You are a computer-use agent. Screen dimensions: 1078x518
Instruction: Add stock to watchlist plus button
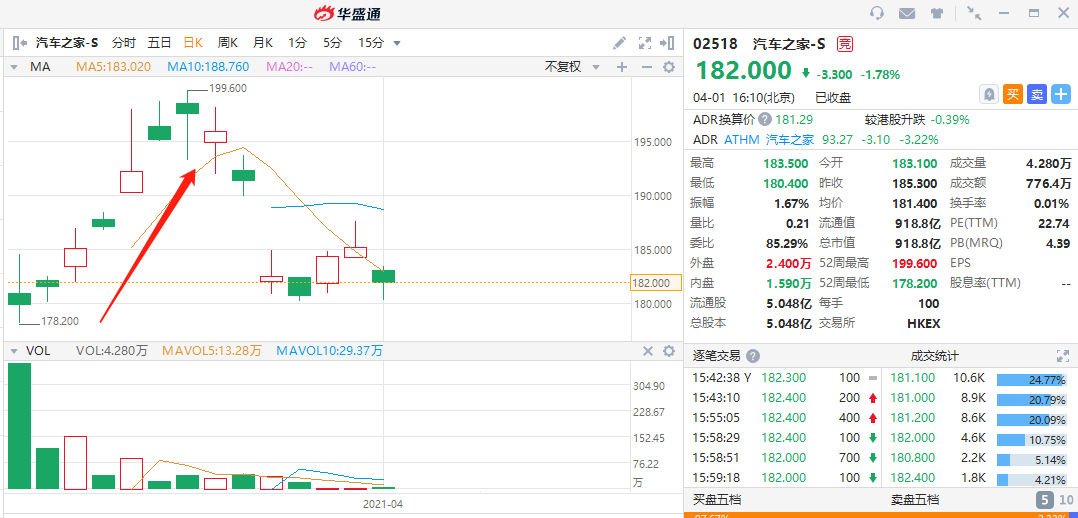[1061, 94]
